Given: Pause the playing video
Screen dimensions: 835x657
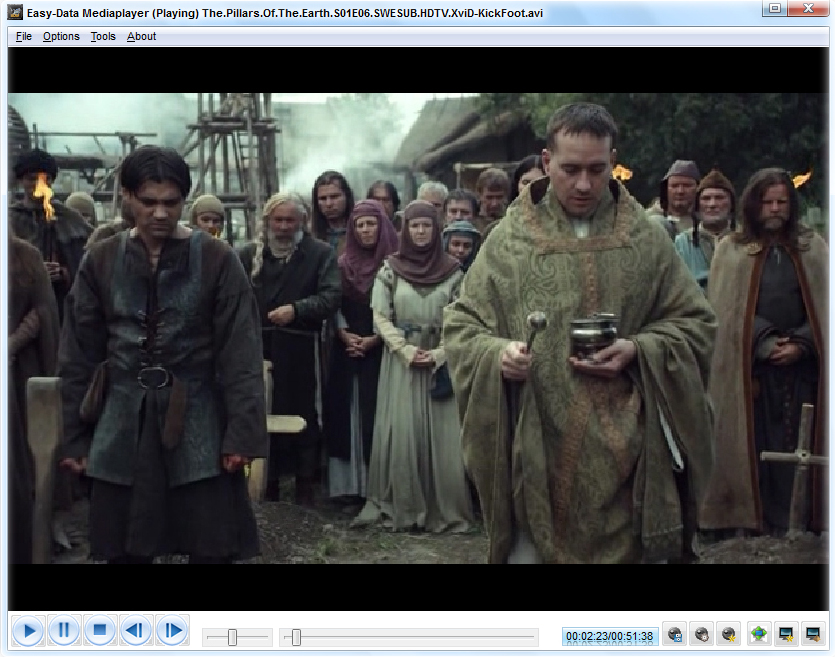Looking at the screenshot, I should tap(64, 631).
